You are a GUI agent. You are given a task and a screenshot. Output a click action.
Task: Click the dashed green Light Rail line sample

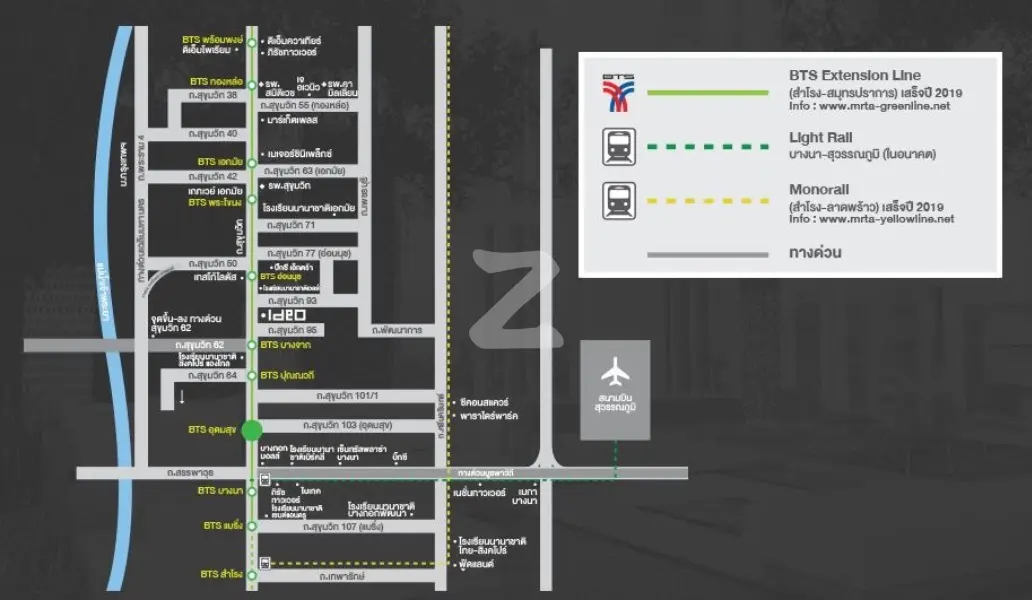[x=708, y=147]
